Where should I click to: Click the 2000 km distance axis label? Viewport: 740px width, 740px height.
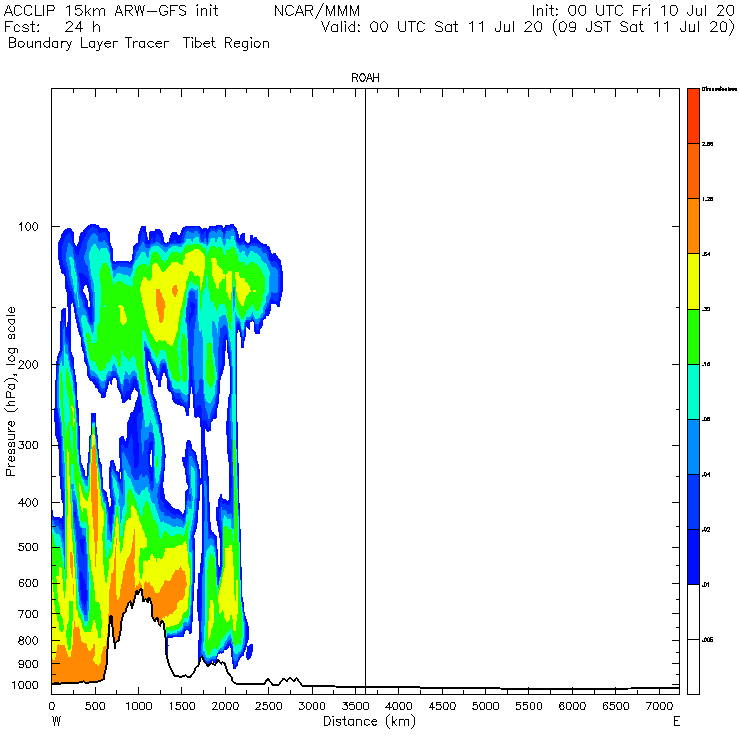(225, 706)
